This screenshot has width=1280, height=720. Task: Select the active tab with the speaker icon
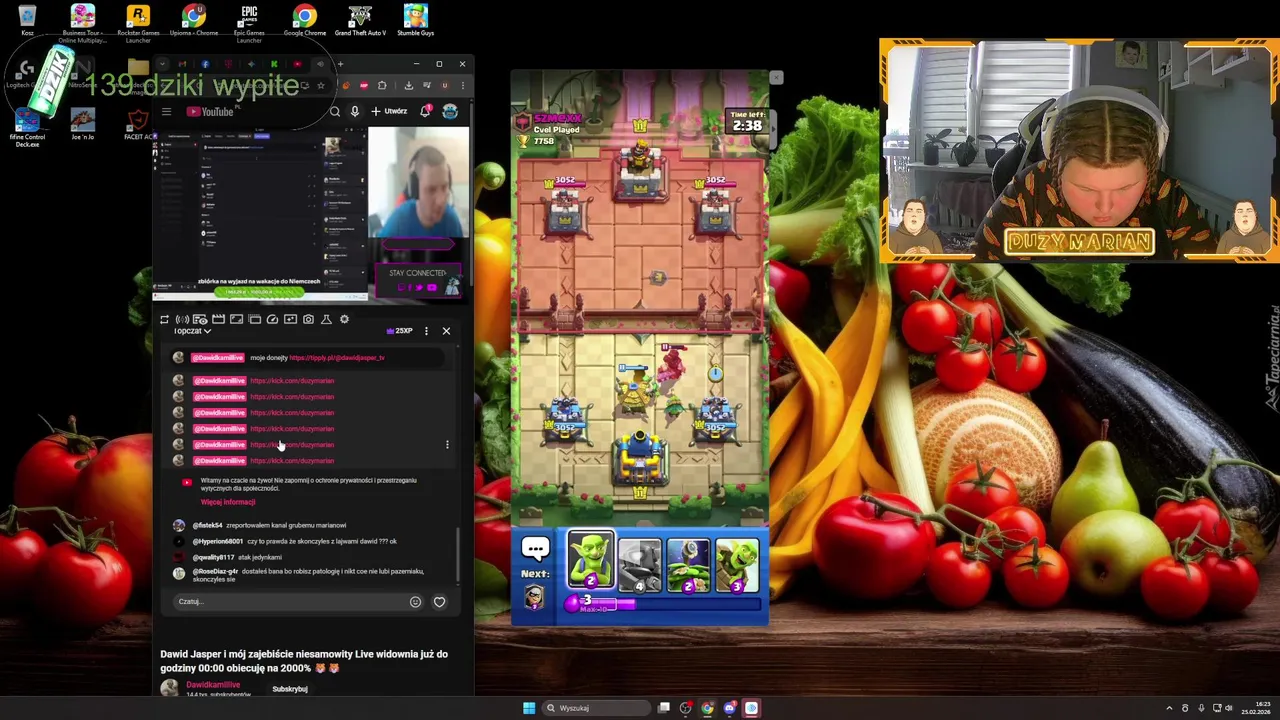320,64
